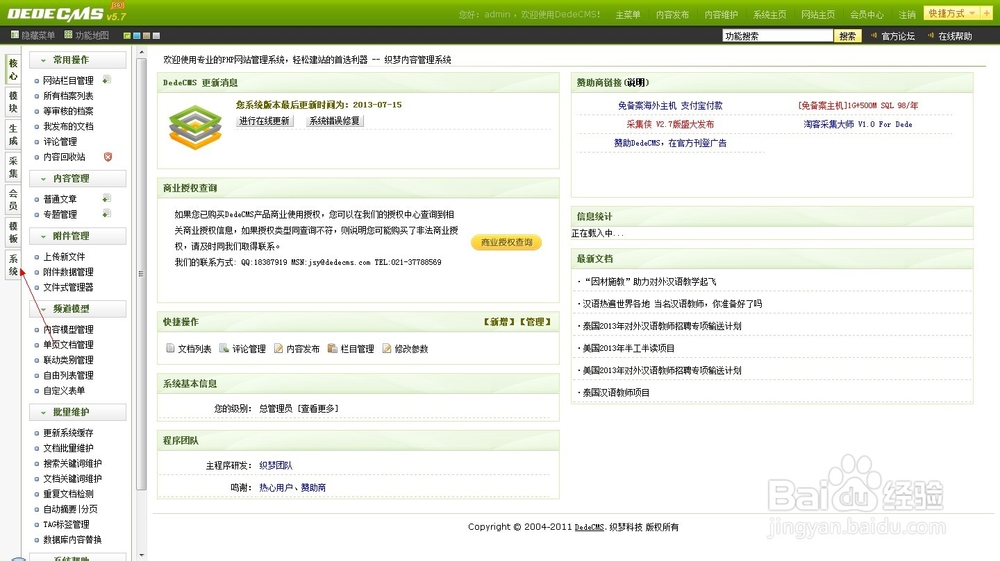
Task: Open 内容发布 in the top navigation
Action: (x=672, y=15)
